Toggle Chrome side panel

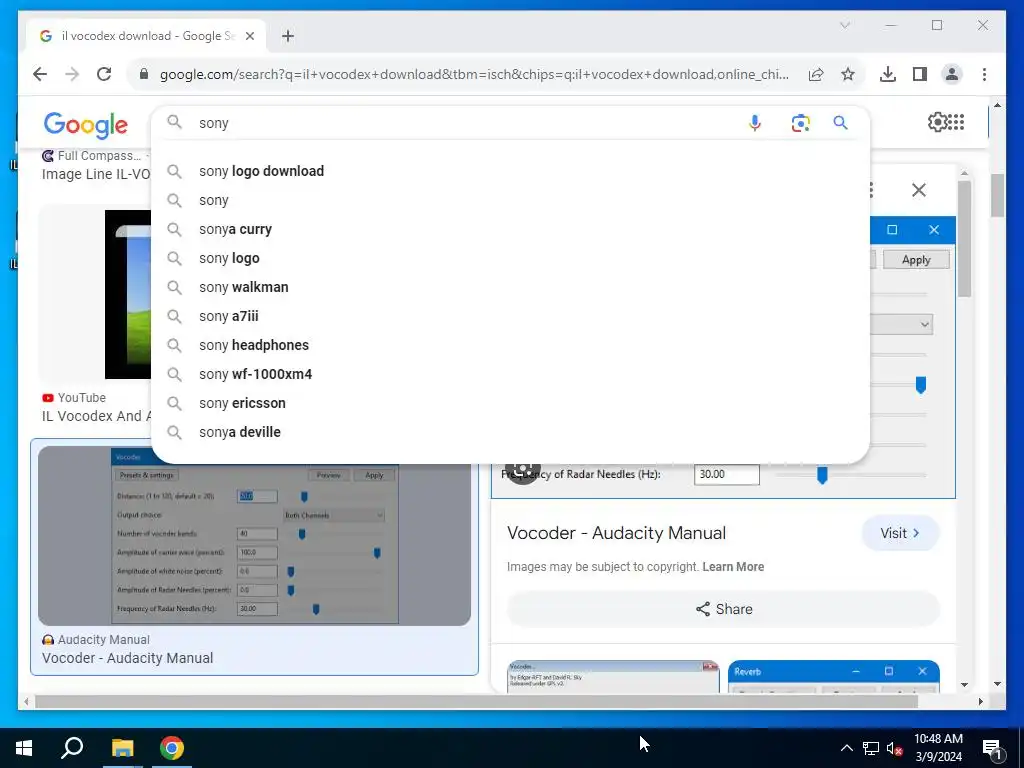pos(920,74)
